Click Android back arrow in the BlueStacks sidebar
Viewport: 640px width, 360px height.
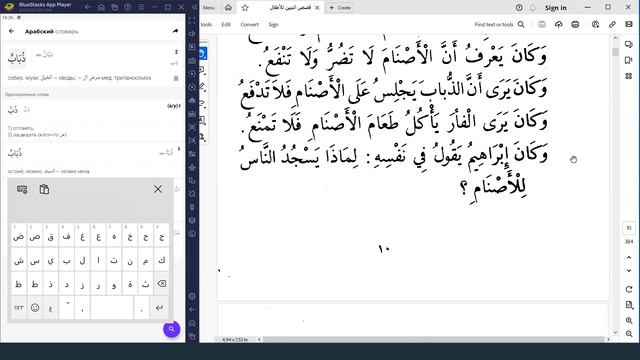pyautogui.click(x=192, y=309)
